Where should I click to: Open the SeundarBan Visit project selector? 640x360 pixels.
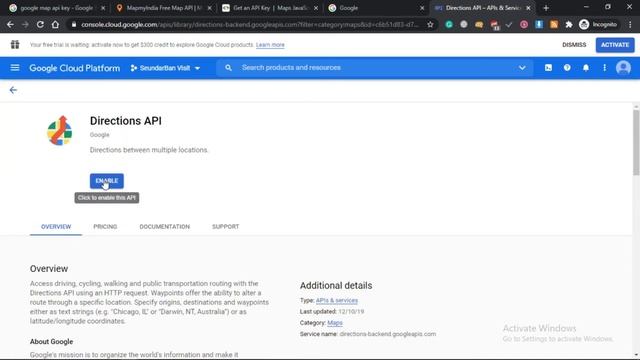click(165, 68)
